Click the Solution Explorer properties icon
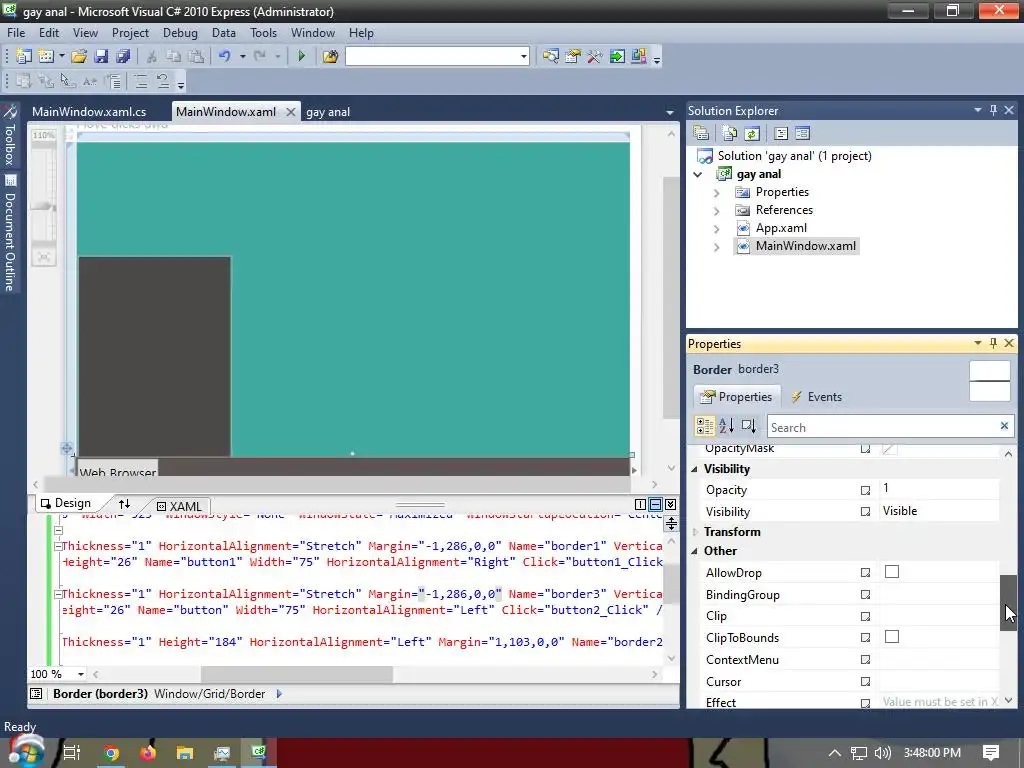1024x768 pixels. [x=701, y=134]
